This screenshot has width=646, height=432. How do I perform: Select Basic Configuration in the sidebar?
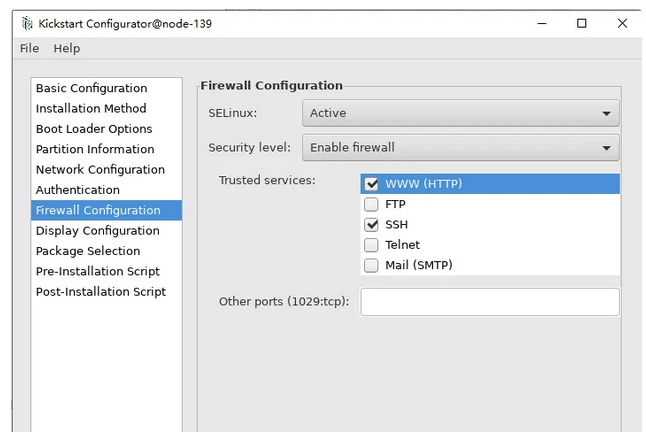pos(91,88)
